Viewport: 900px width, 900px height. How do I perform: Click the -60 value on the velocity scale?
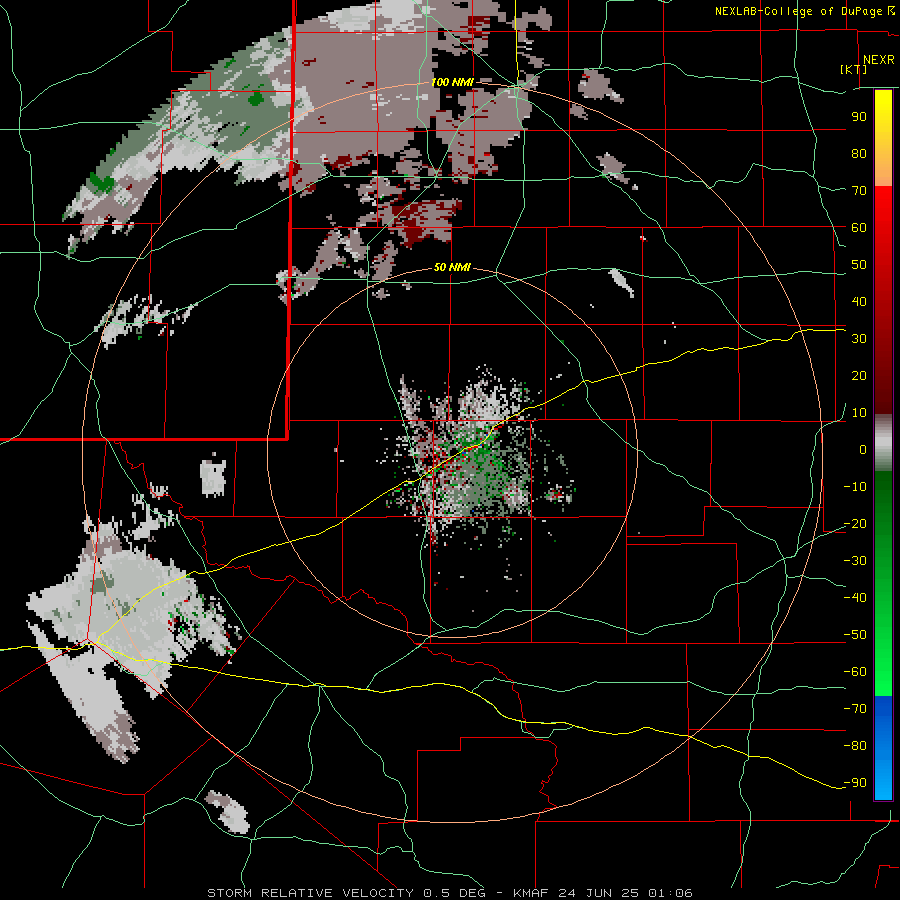pos(855,672)
